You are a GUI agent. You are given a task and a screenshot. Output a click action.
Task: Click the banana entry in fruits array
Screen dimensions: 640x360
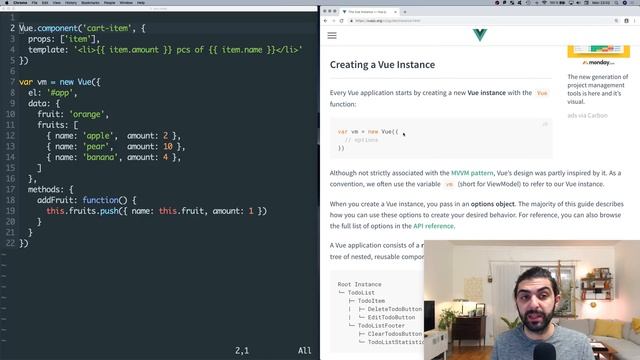pyautogui.click(x=113, y=157)
